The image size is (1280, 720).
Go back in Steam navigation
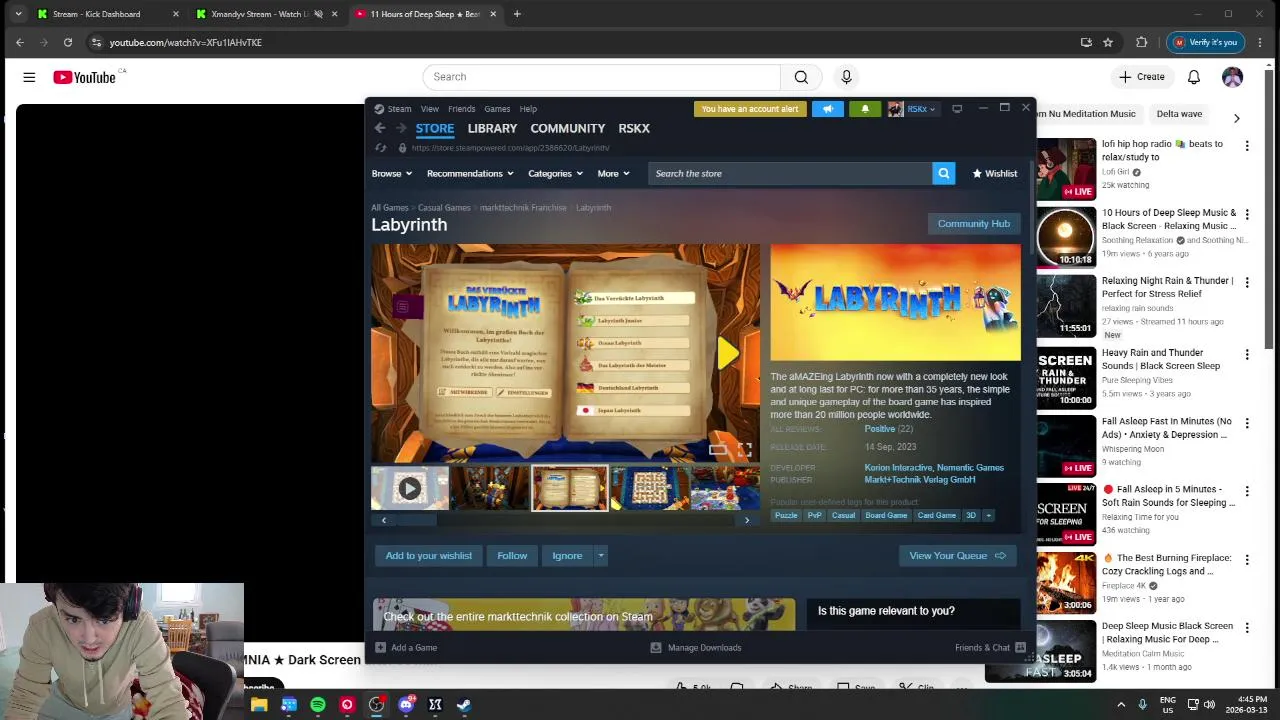[380, 128]
